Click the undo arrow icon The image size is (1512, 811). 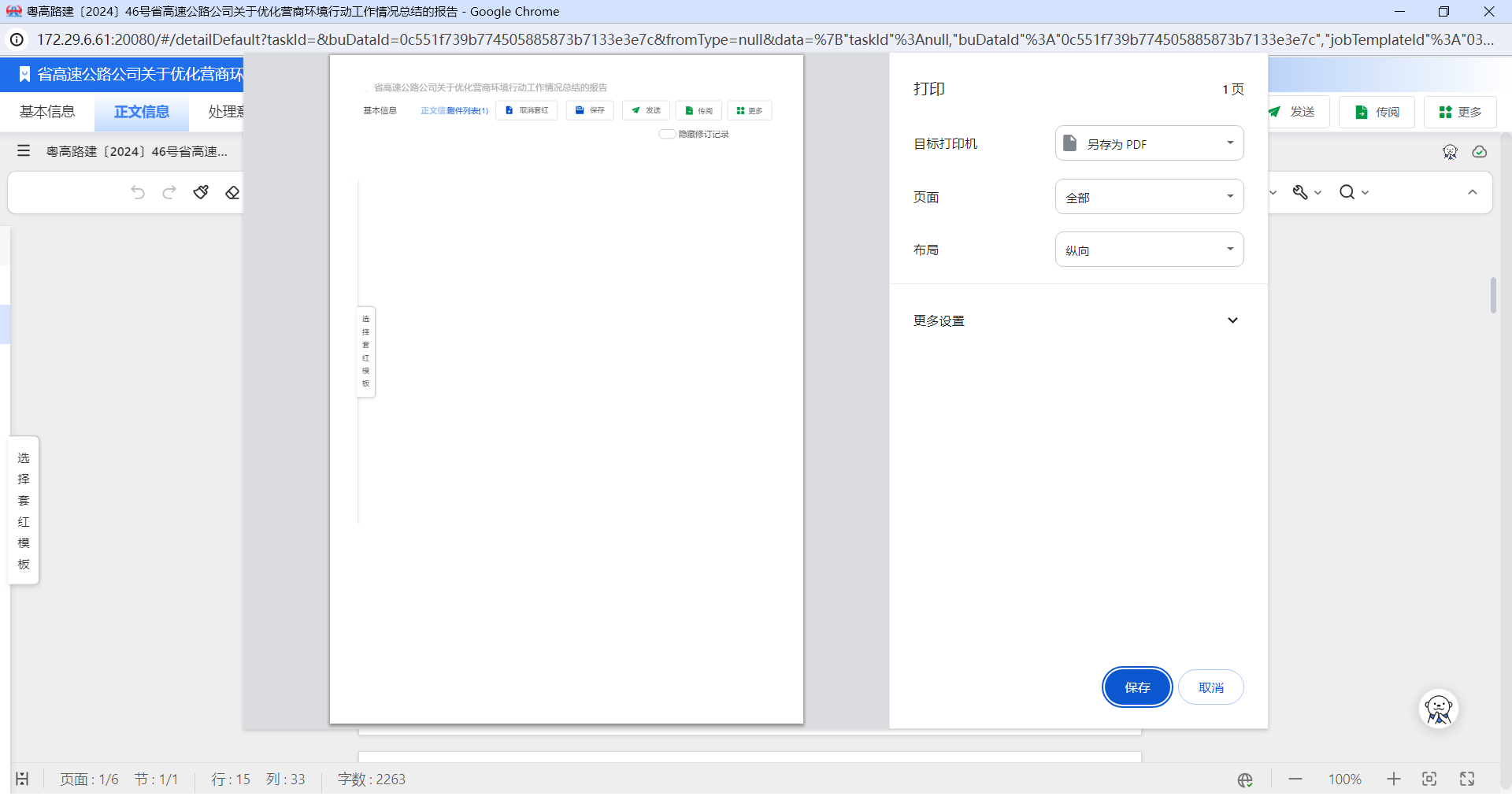(138, 192)
